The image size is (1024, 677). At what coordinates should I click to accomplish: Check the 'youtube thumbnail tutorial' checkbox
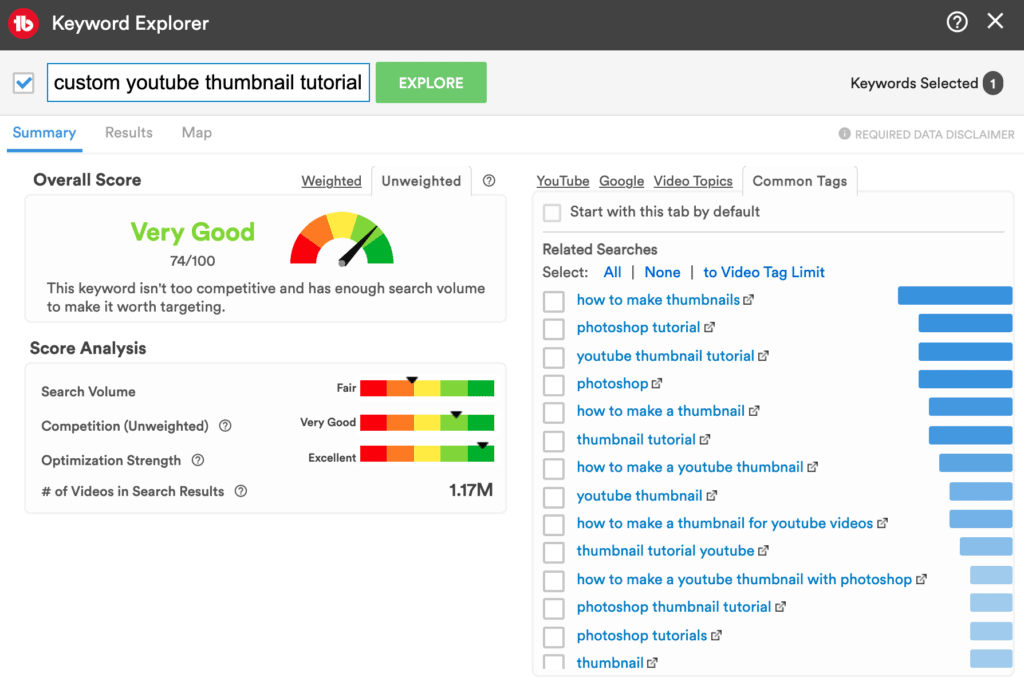pos(554,357)
